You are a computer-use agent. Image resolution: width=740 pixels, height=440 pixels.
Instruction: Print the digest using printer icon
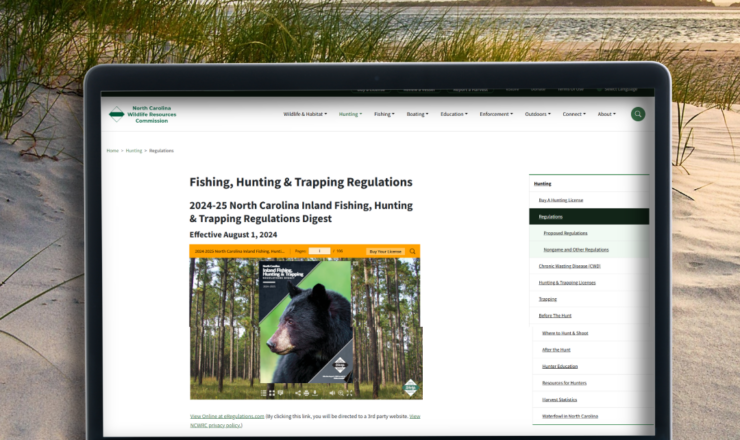[306, 393]
